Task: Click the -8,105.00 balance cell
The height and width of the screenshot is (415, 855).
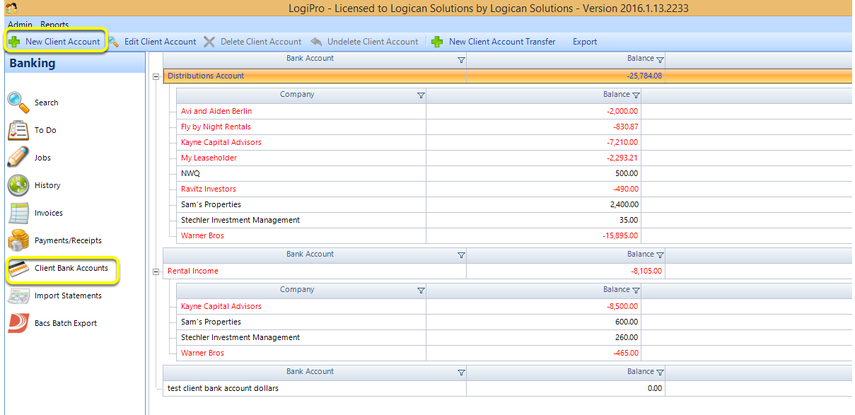Action: tap(566, 271)
